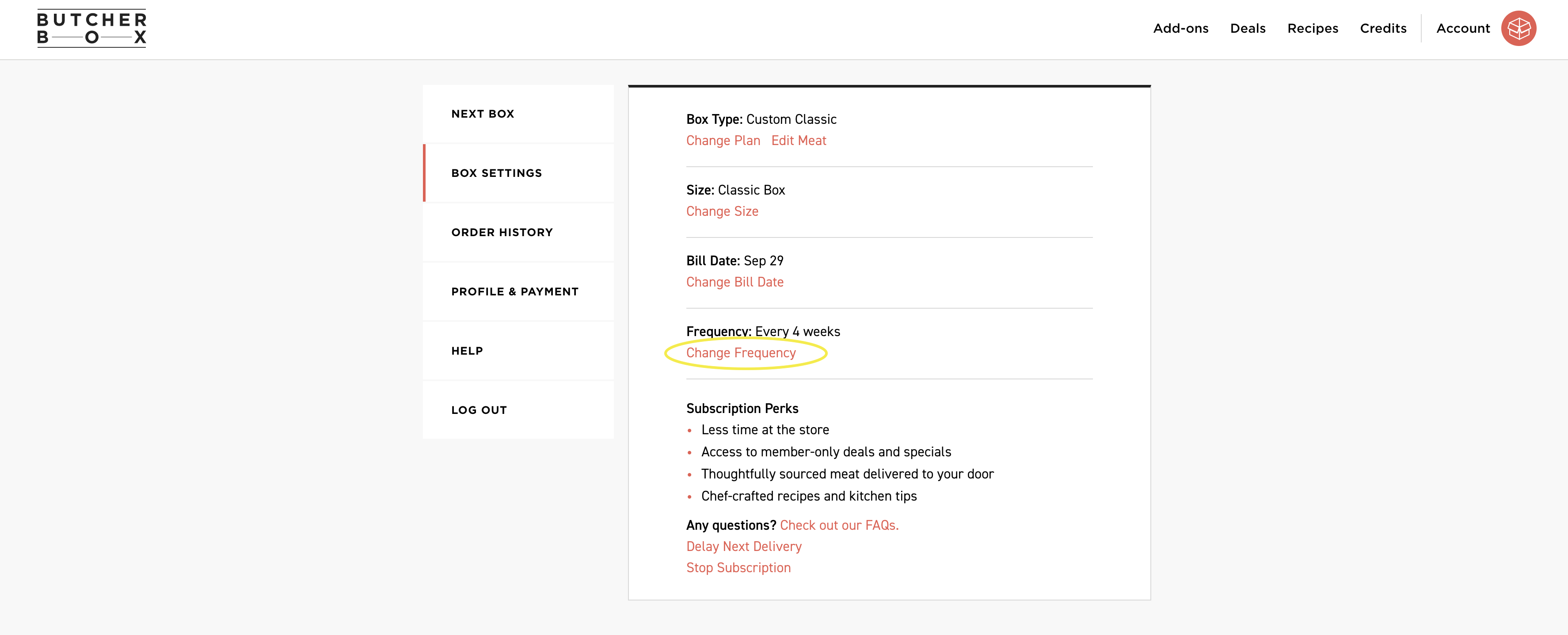
Task: Click Log Out in sidebar
Action: (x=479, y=410)
